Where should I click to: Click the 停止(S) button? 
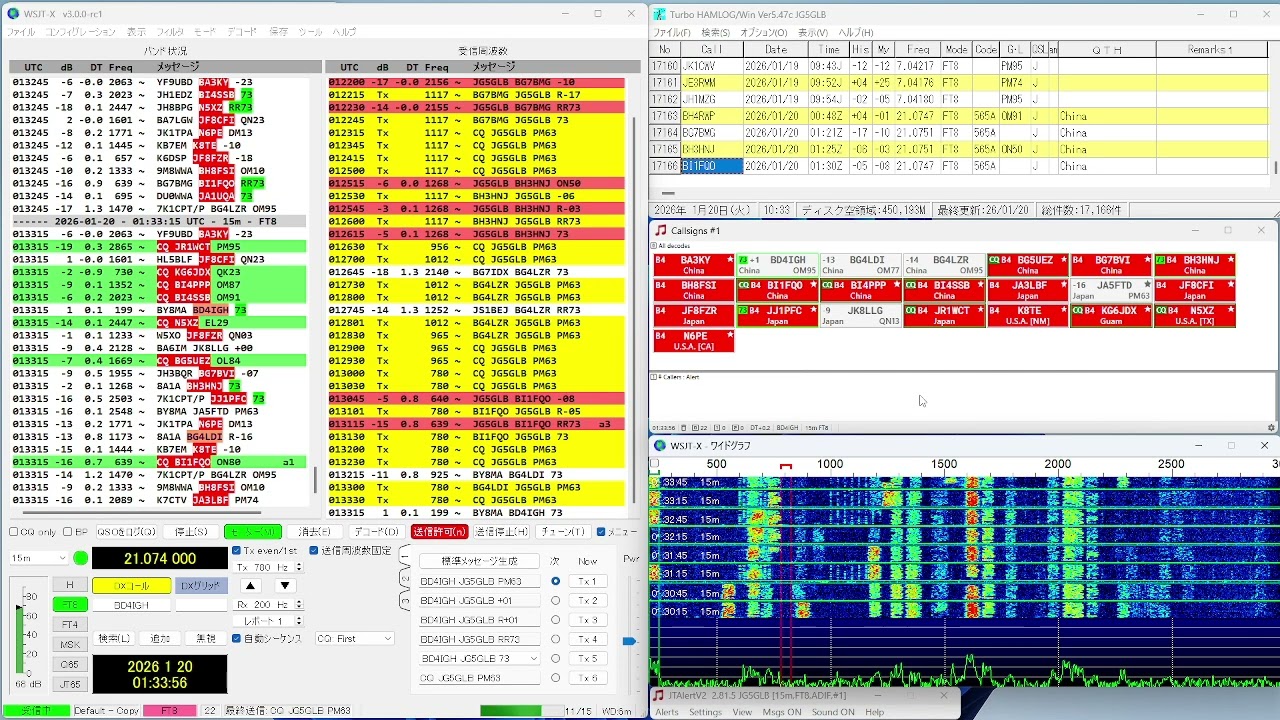click(191, 532)
